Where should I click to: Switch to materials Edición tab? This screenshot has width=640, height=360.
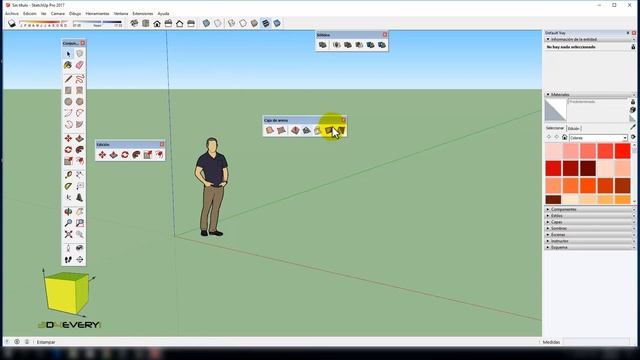coord(573,128)
